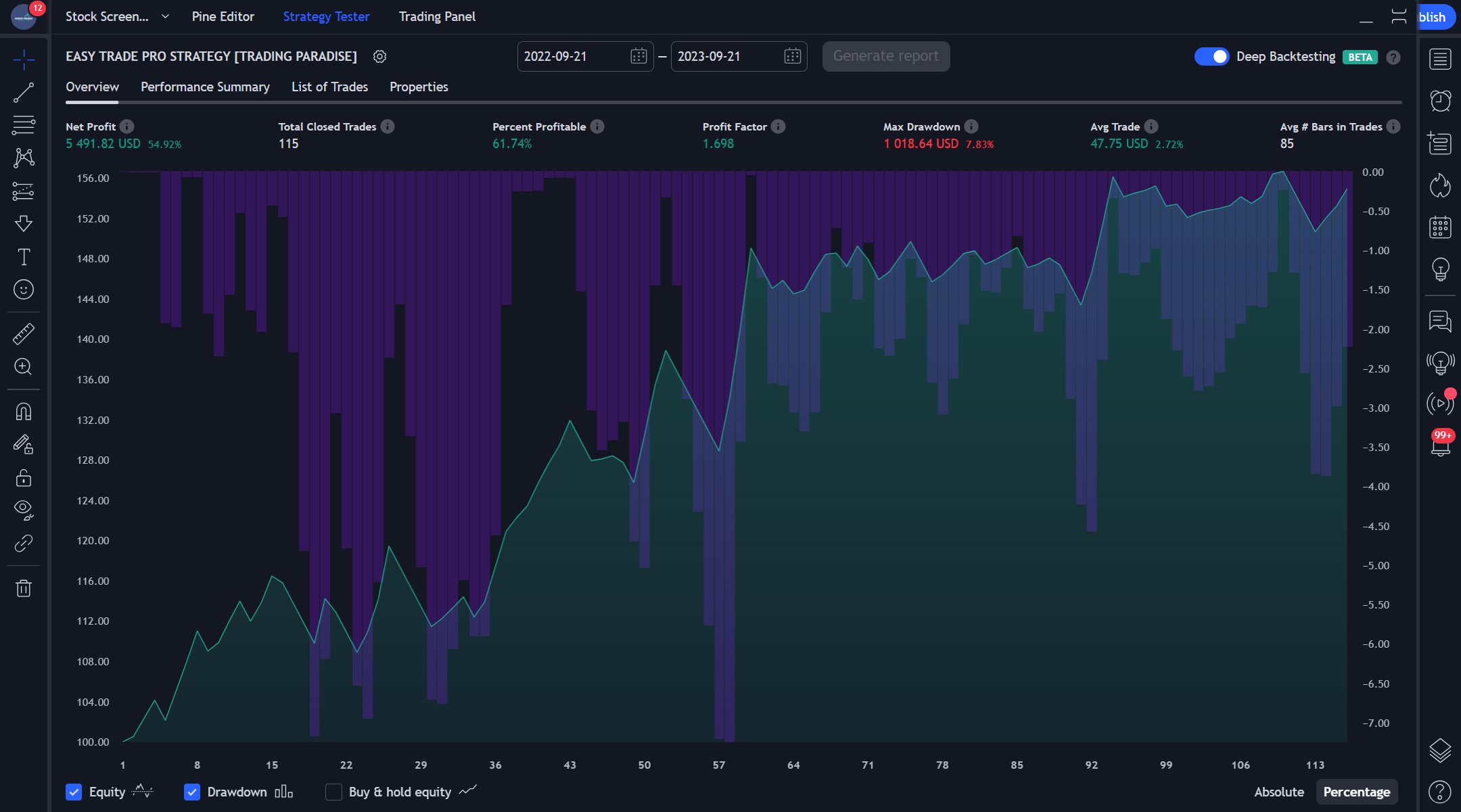Open the chat messages icon

[1440, 321]
